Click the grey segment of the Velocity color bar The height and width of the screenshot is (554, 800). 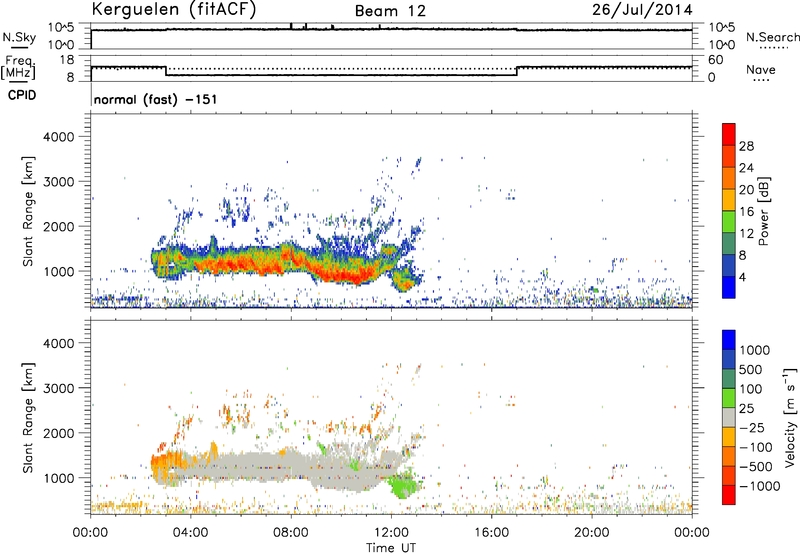729,418
